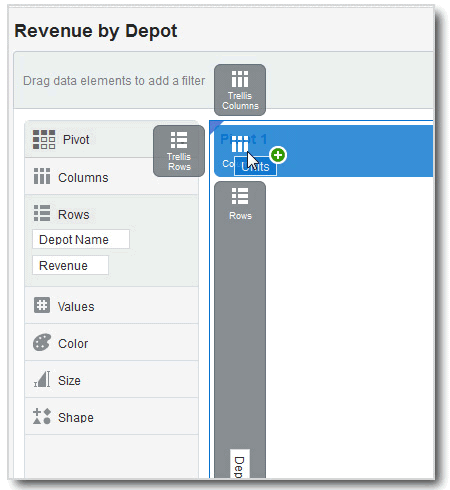Click the Revenue element under Rows
This screenshot has height=490, width=450.
point(70,265)
